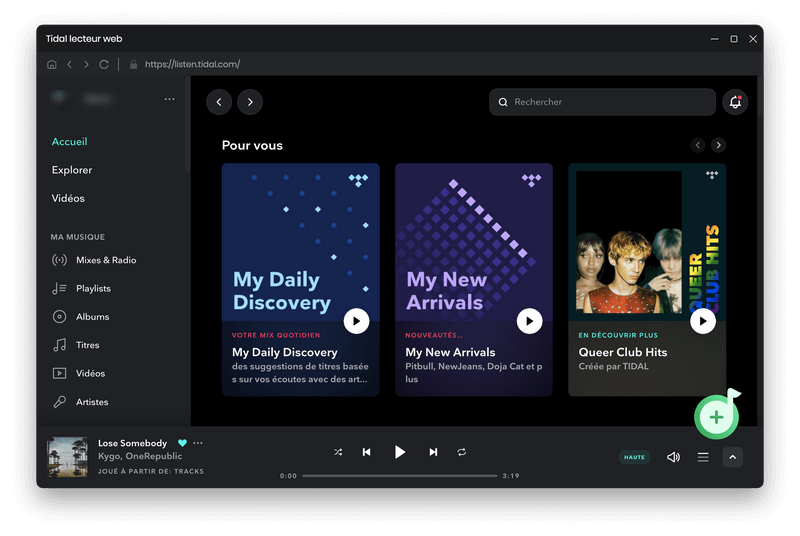This screenshot has width=800, height=536.
Task: Expand the player with the up chevron
Action: 733,457
